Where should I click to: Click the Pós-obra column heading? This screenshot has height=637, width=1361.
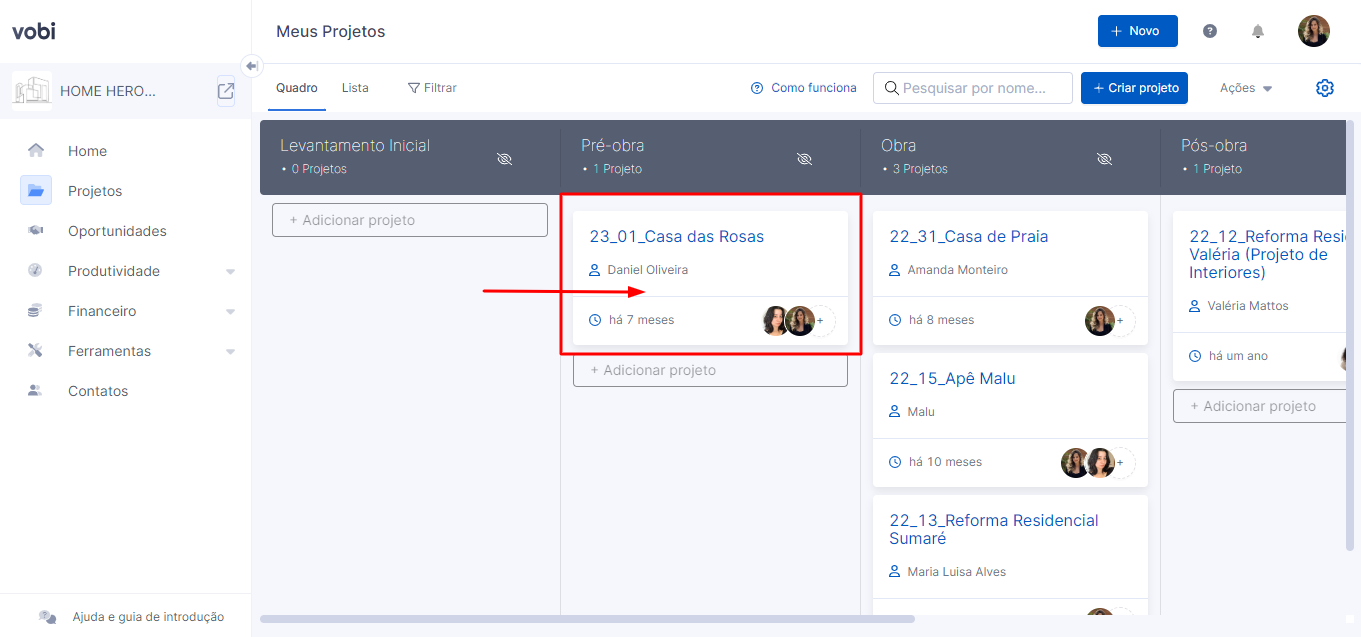pyautogui.click(x=1214, y=146)
